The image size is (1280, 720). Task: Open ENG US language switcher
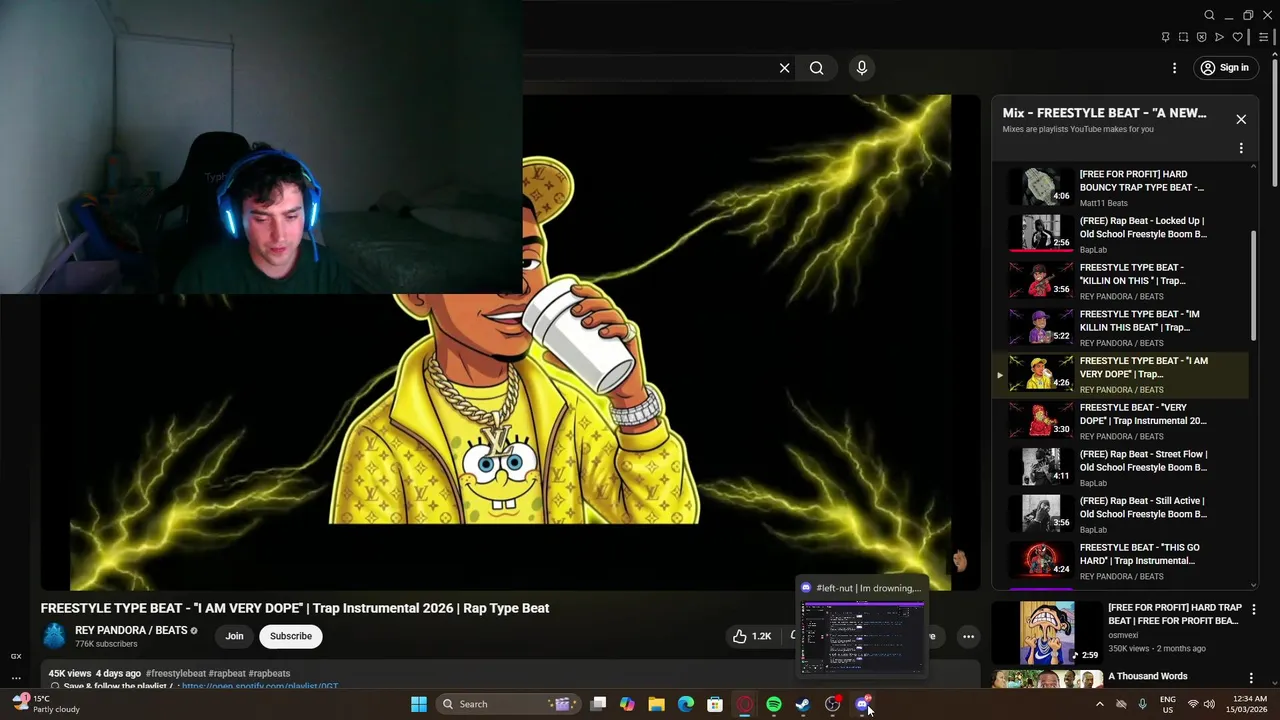click(1168, 704)
